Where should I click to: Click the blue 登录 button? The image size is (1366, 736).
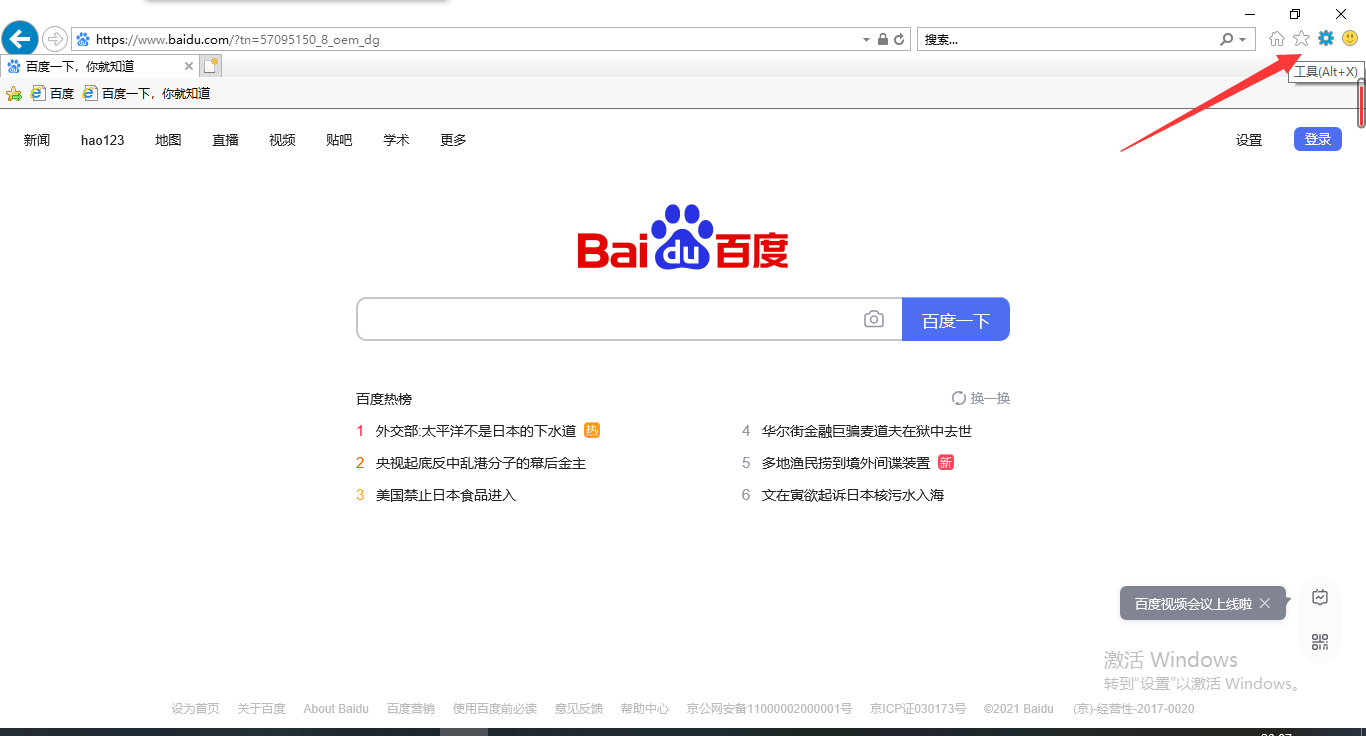[1317, 139]
